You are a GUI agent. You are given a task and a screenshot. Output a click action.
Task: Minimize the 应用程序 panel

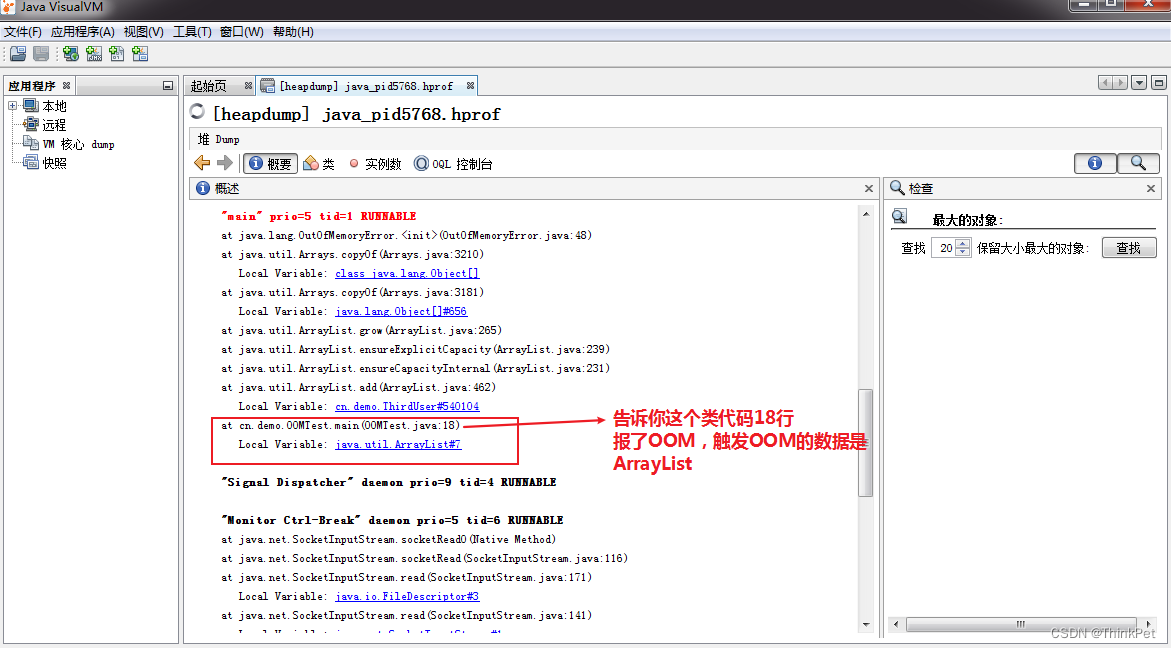coord(168,86)
